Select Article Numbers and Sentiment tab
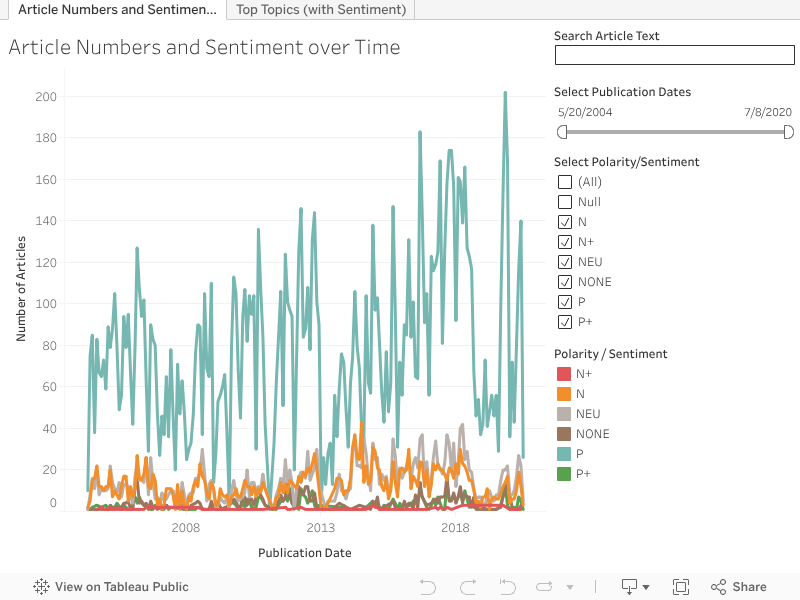 pos(116,10)
